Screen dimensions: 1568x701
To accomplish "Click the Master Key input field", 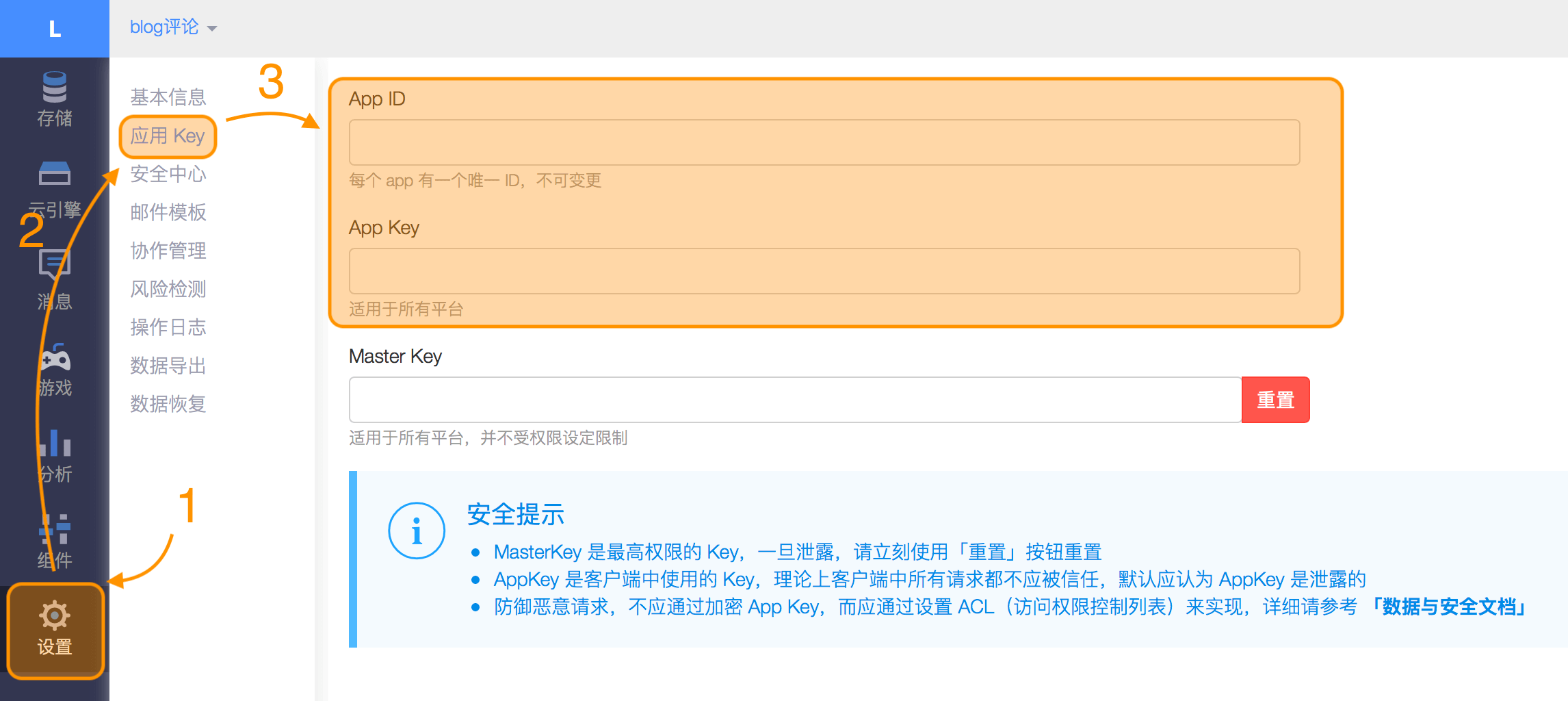I will click(x=795, y=400).
